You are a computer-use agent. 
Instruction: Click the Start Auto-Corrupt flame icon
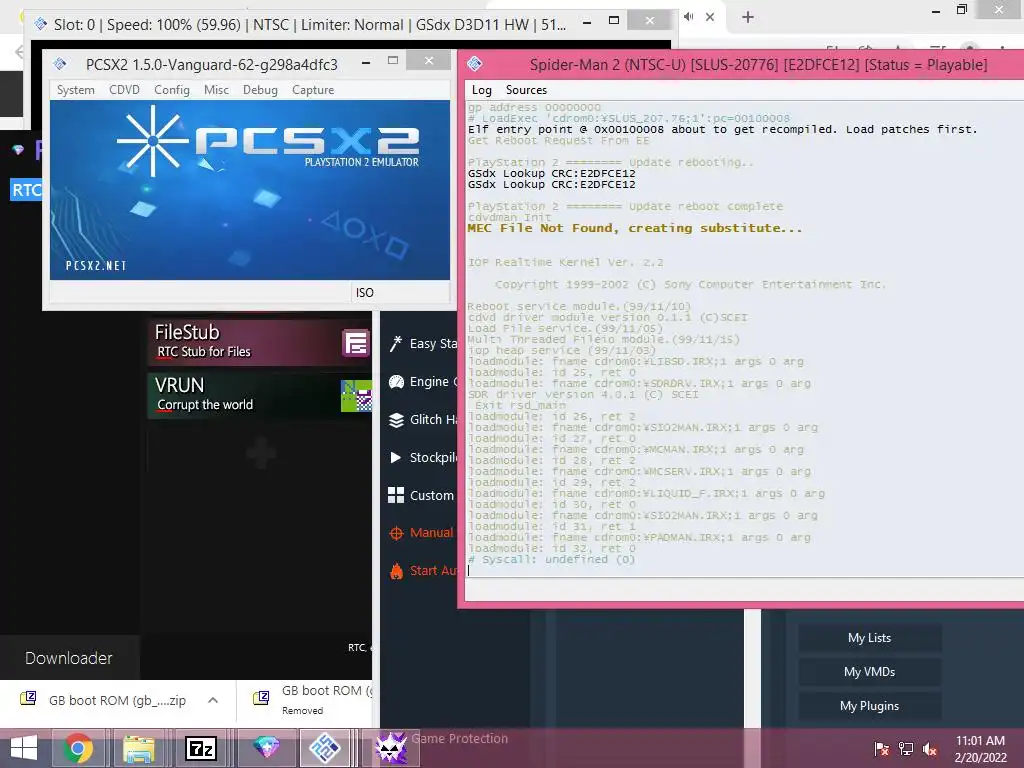396,571
